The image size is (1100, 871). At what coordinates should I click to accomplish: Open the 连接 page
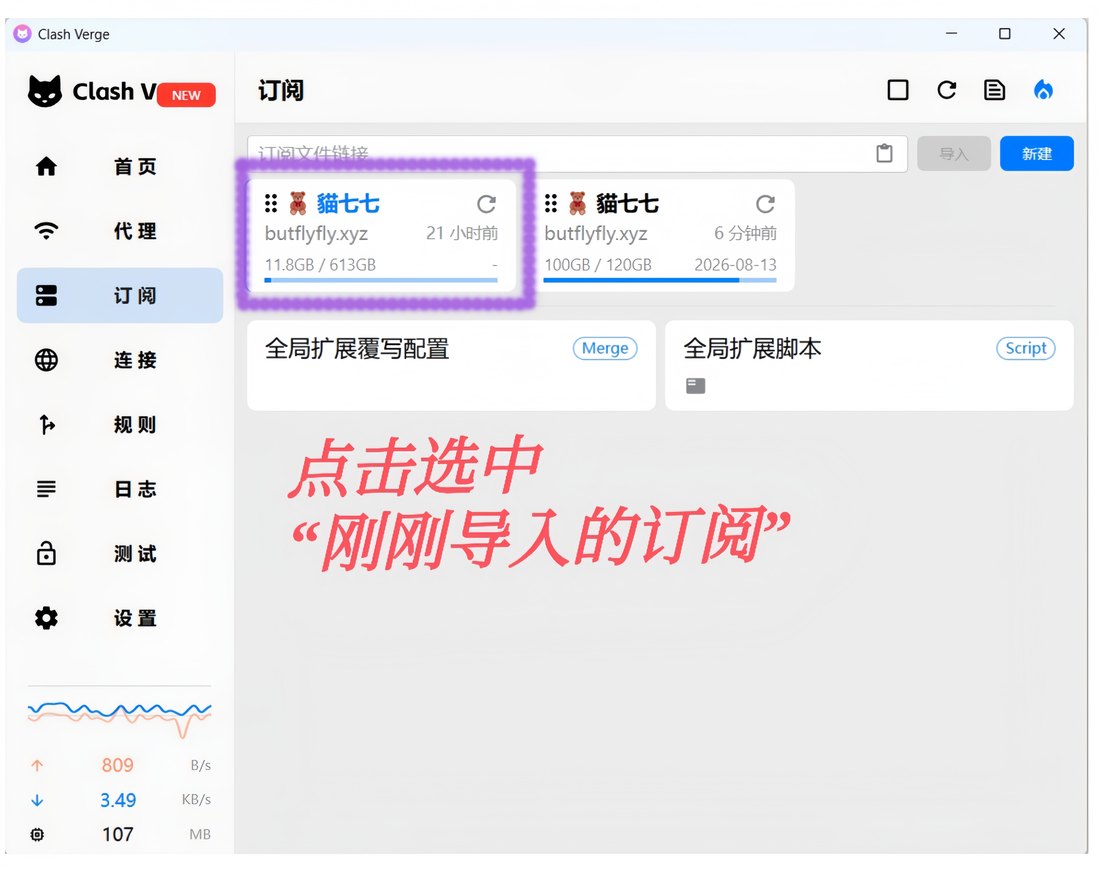(120, 360)
